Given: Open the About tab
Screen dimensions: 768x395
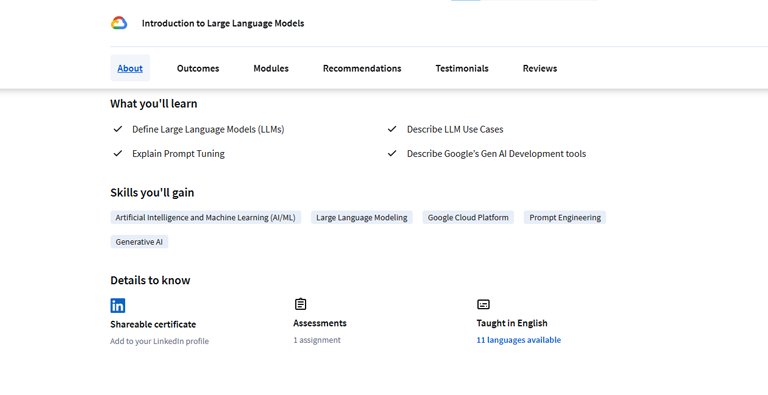Looking at the screenshot, I should coord(130,68).
